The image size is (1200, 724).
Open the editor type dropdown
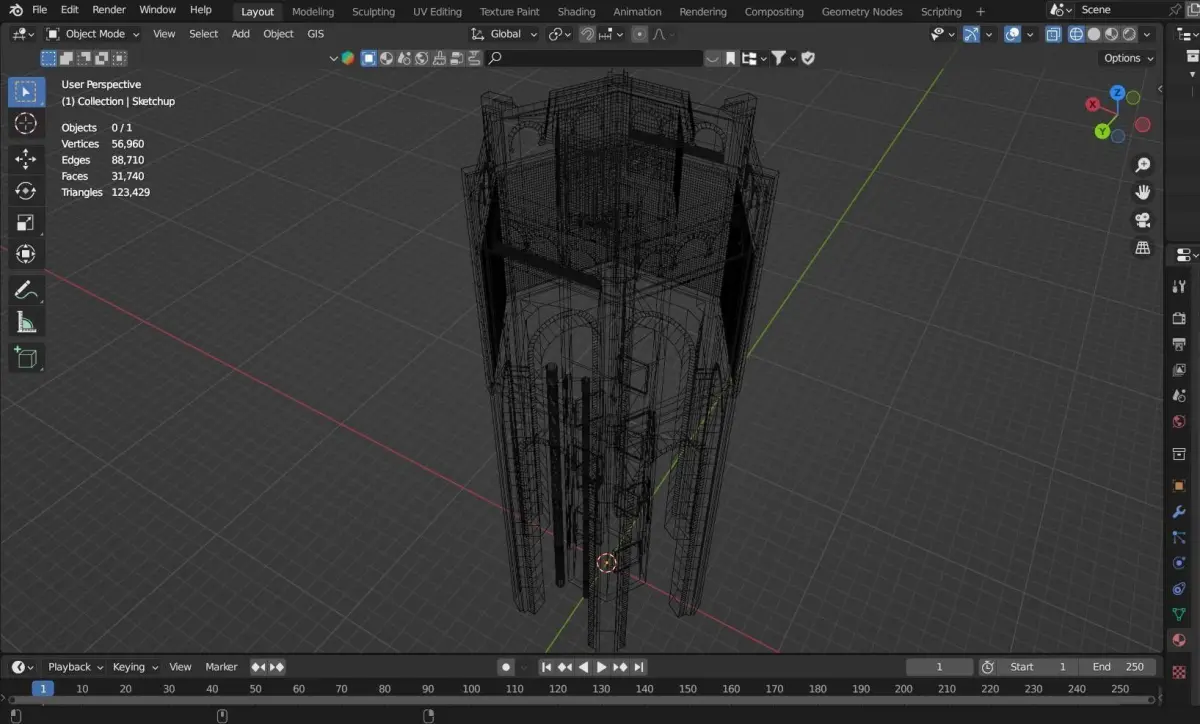(x=22, y=34)
